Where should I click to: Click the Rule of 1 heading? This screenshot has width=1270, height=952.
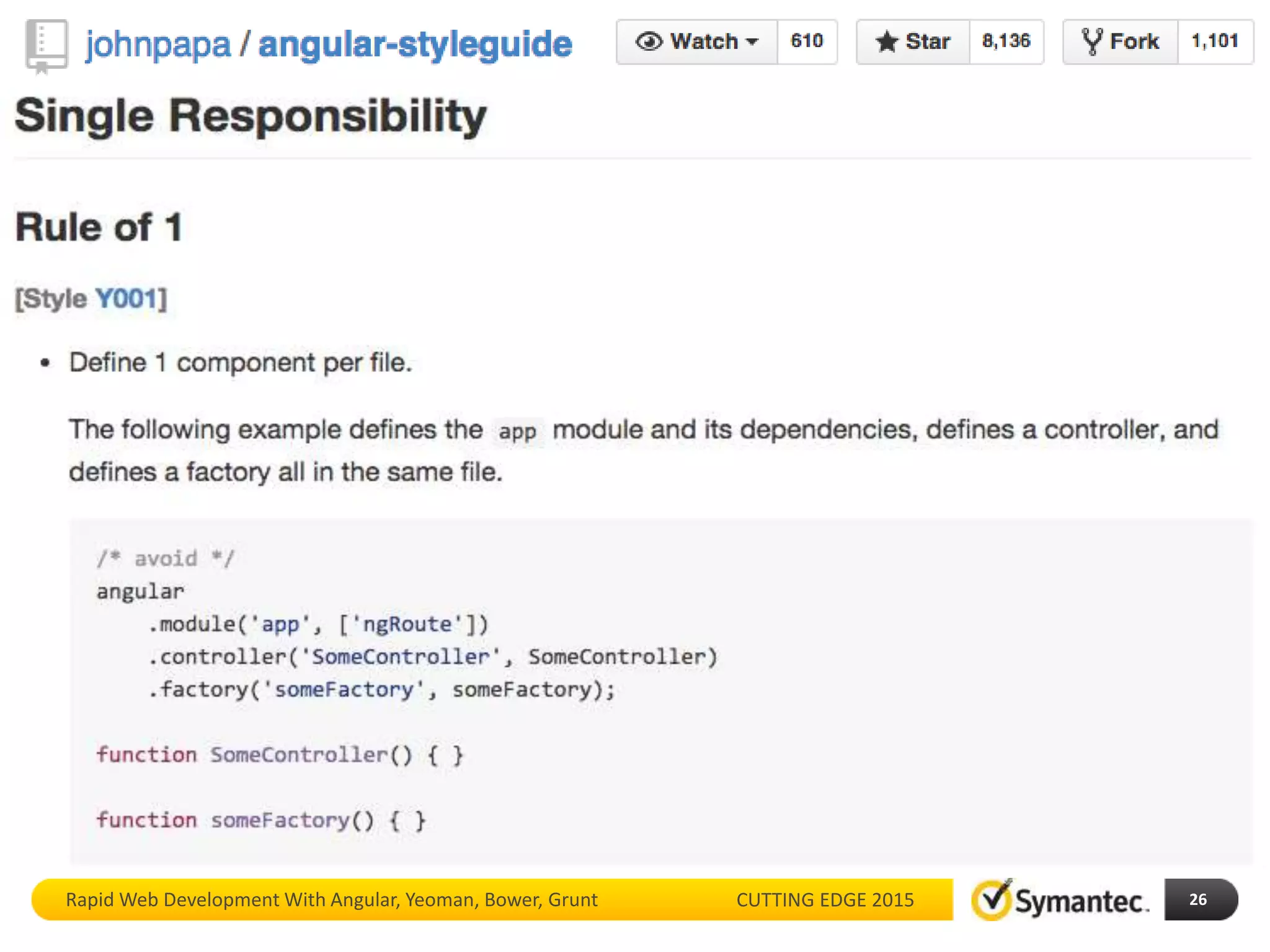tap(99, 227)
